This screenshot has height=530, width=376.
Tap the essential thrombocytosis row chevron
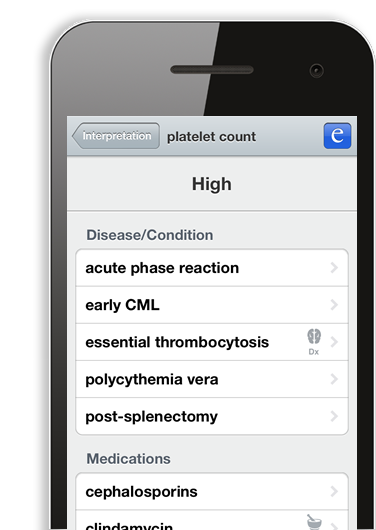point(334,342)
